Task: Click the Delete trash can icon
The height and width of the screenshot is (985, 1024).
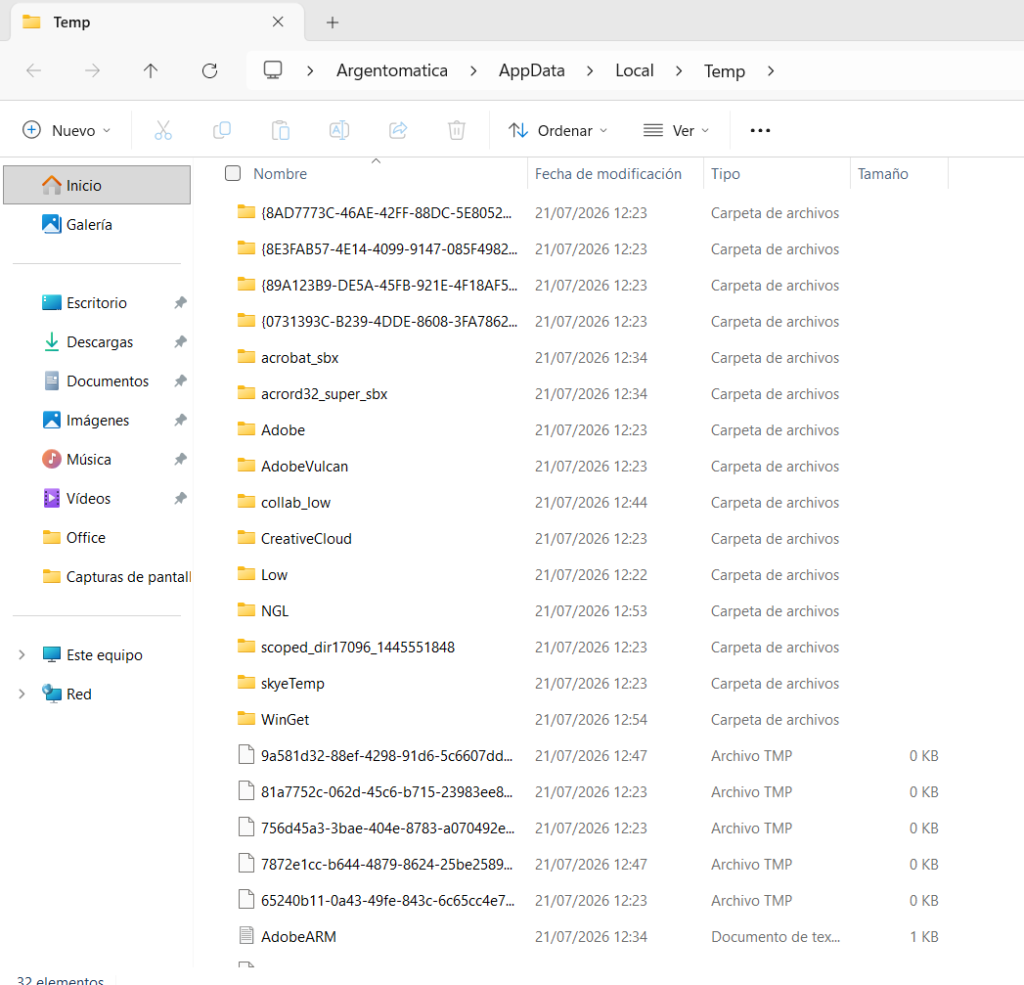Action: tap(456, 131)
